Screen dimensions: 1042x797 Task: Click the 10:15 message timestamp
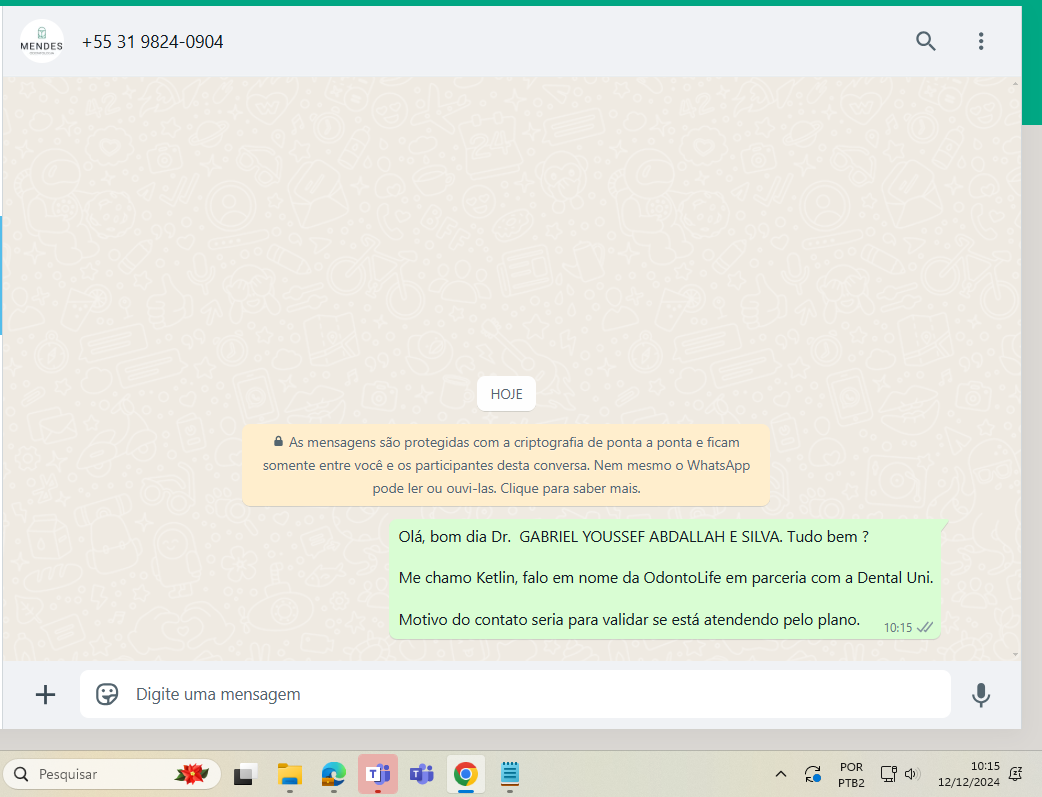click(x=898, y=627)
